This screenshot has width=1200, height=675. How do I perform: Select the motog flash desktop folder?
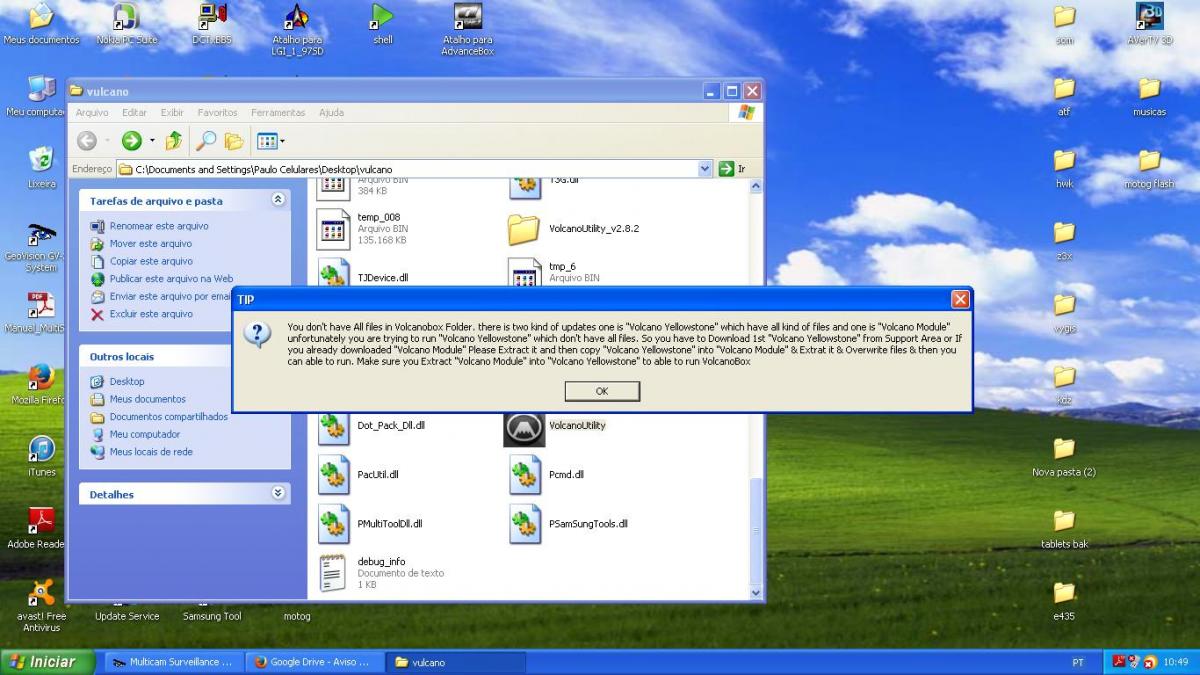click(x=1150, y=168)
